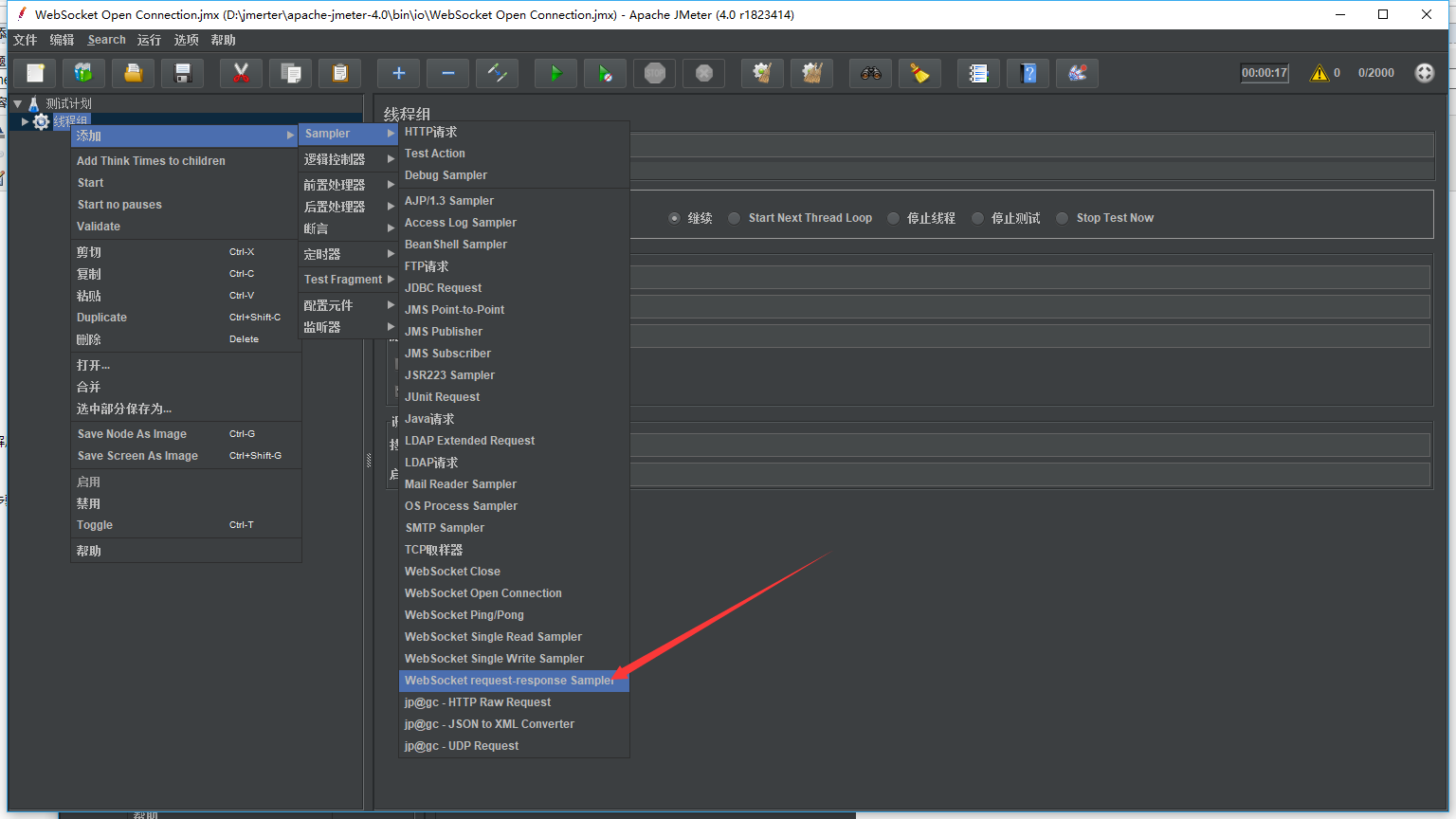Image resolution: width=1456 pixels, height=819 pixels.
Task: Click the Paste clipboard icon
Action: pos(340,73)
